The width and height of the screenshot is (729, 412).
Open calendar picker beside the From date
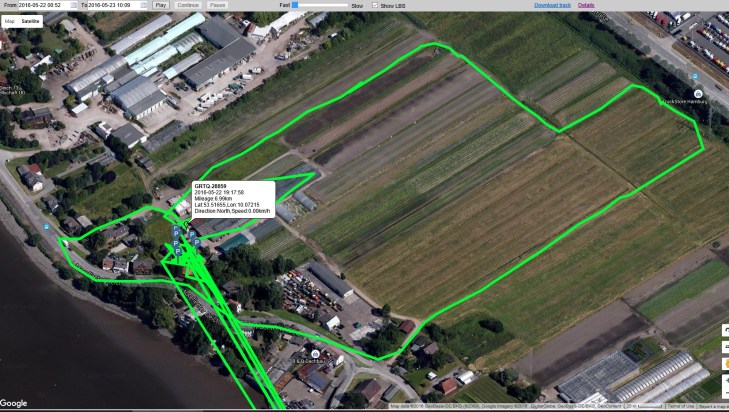click(75, 5)
